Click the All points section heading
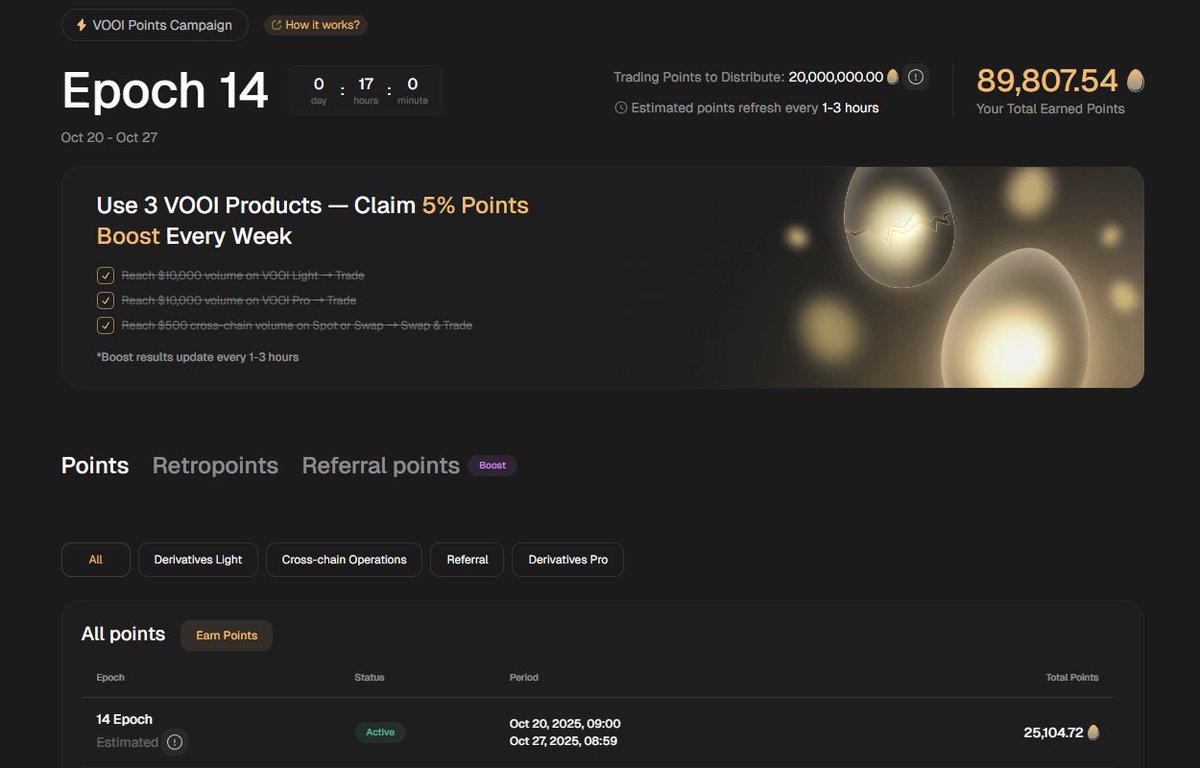The image size is (1200, 768). (123, 634)
